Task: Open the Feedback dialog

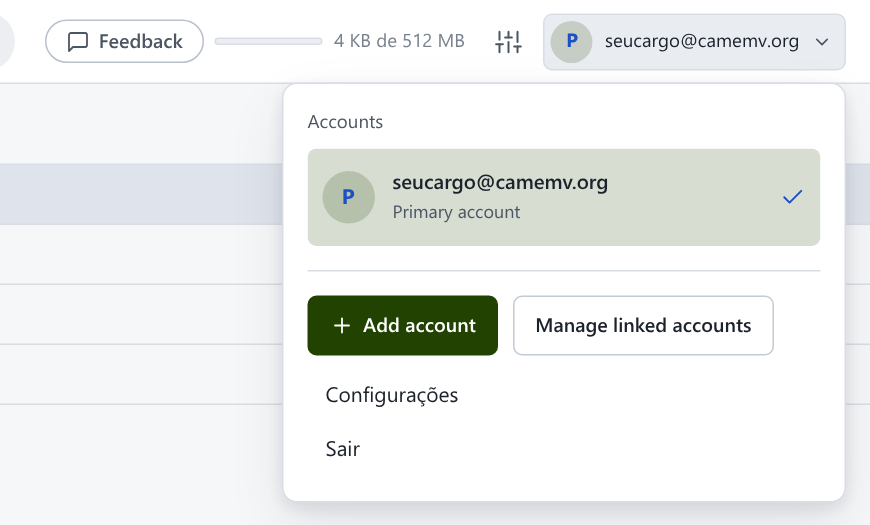Action: (124, 41)
